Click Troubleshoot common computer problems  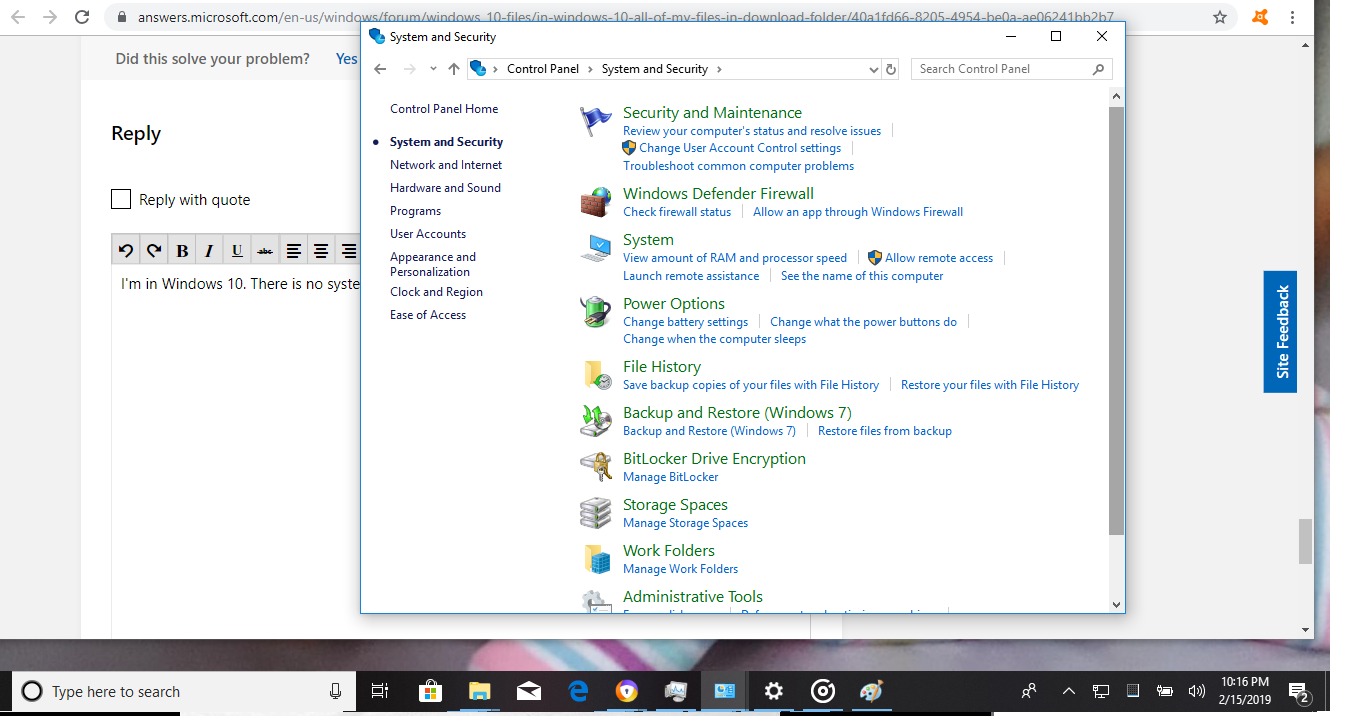738,166
